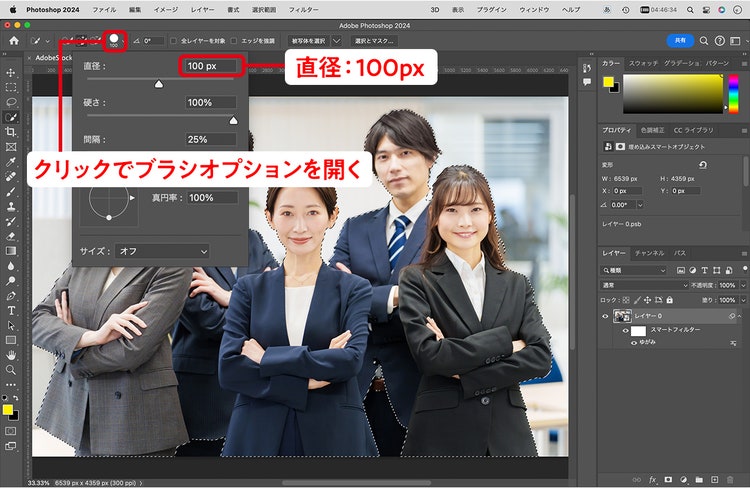Toggle the pixel layer filter icon

pyautogui.click(x=681, y=270)
